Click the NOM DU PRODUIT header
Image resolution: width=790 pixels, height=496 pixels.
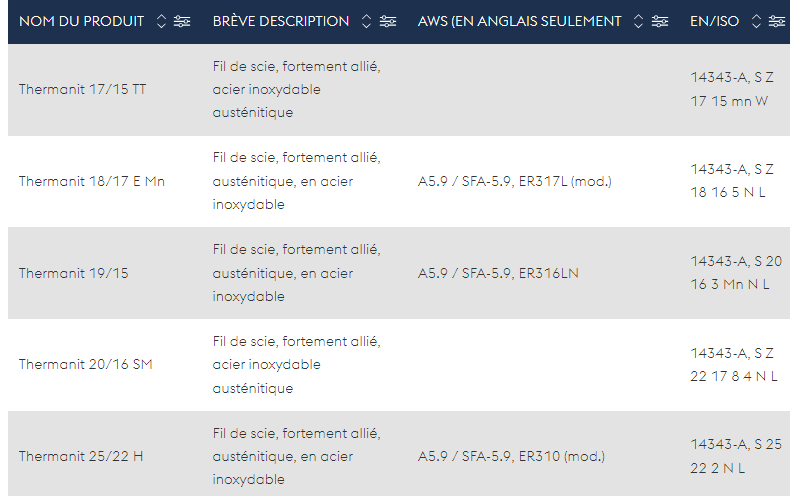82,21
